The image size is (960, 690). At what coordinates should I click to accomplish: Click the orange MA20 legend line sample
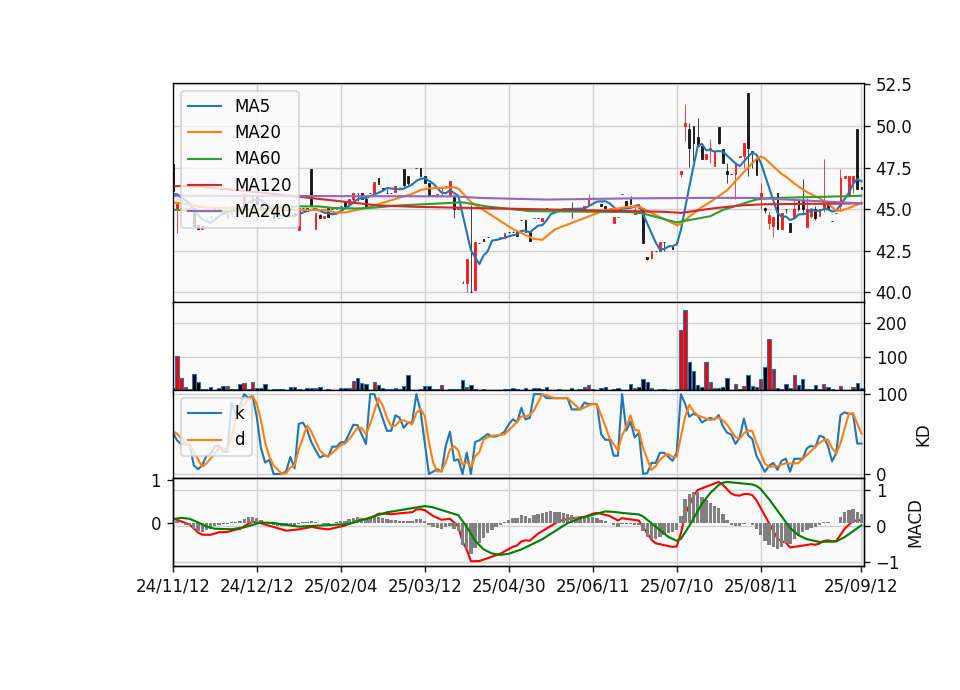204,132
